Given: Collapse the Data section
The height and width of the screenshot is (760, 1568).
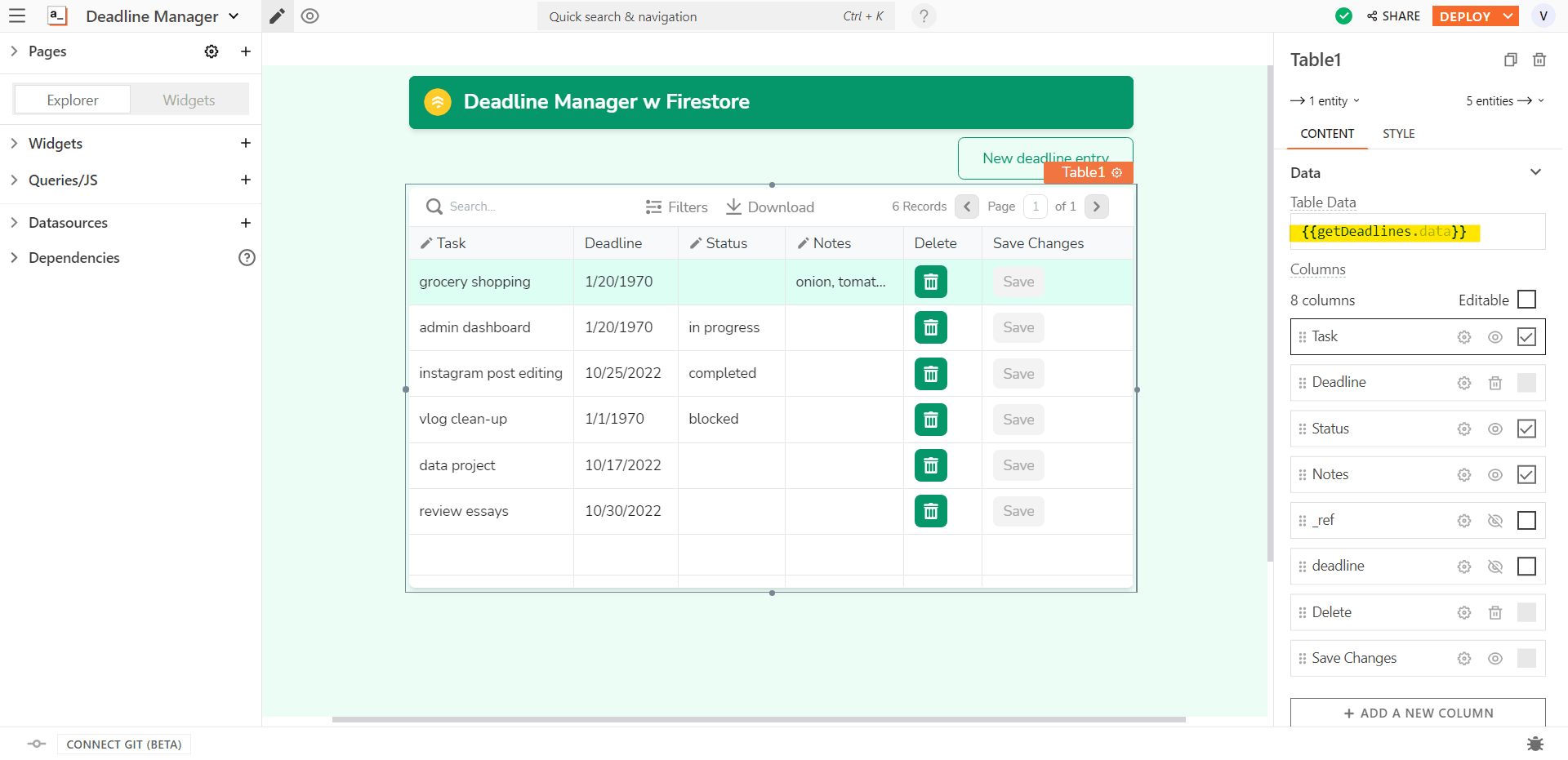Looking at the screenshot, I should (x=1535, y=172).
